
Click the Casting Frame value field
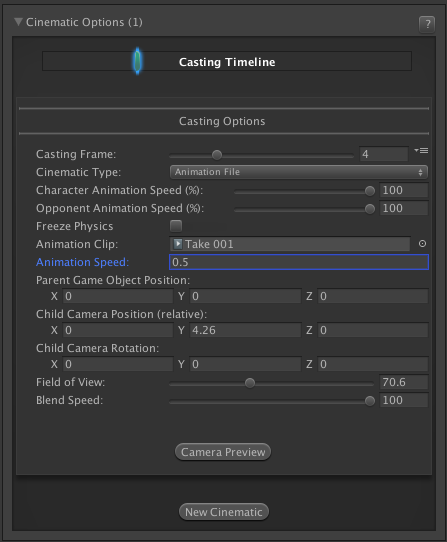384,154
